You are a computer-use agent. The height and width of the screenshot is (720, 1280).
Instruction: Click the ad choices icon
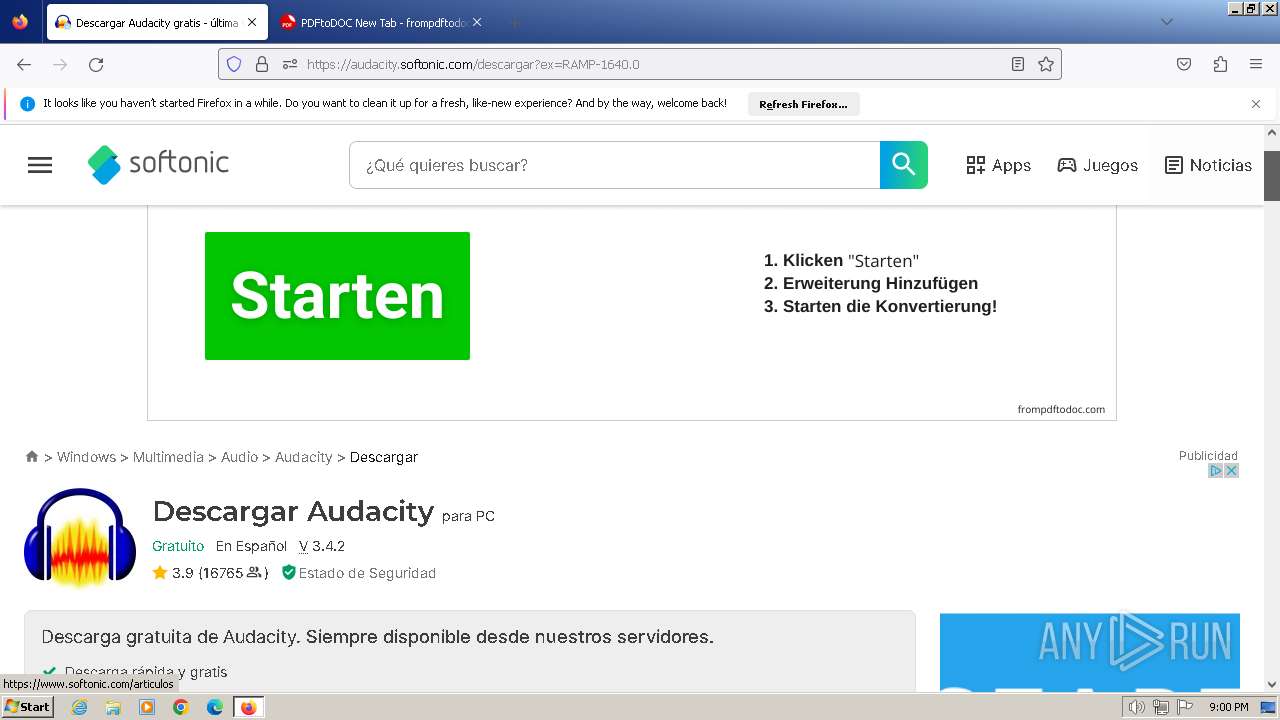[1216, 470]
